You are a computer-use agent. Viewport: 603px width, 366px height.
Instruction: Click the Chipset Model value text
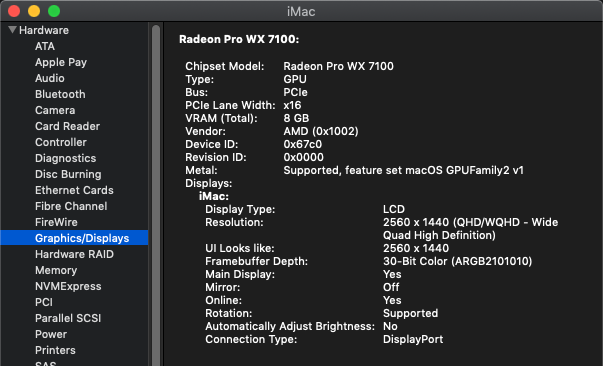click(338, 66)
